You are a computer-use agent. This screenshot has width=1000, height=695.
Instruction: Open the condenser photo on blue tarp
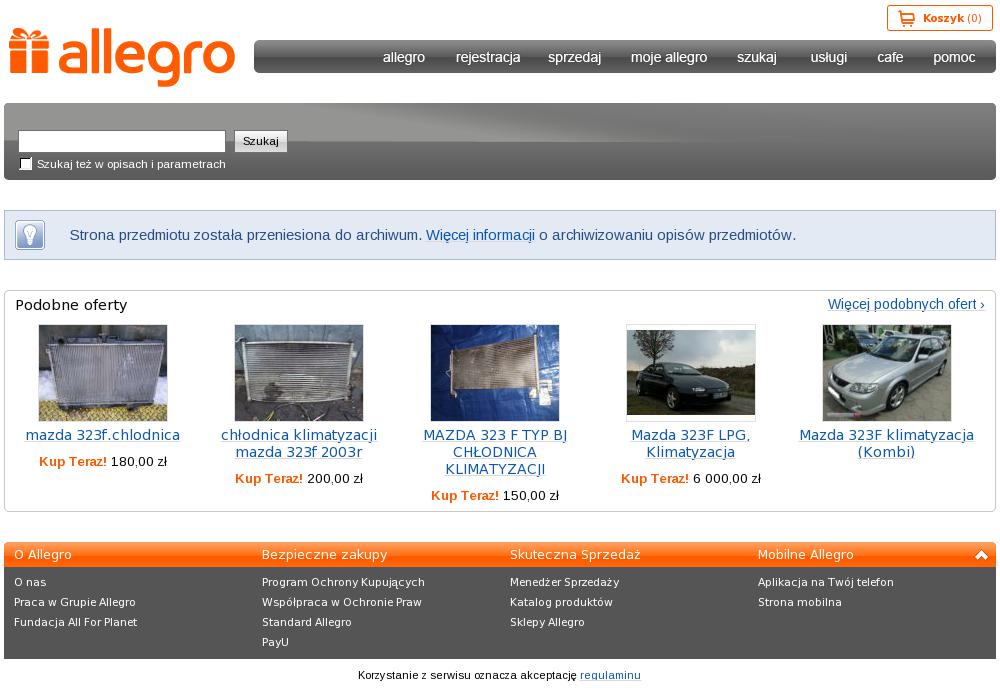[495, 373]
